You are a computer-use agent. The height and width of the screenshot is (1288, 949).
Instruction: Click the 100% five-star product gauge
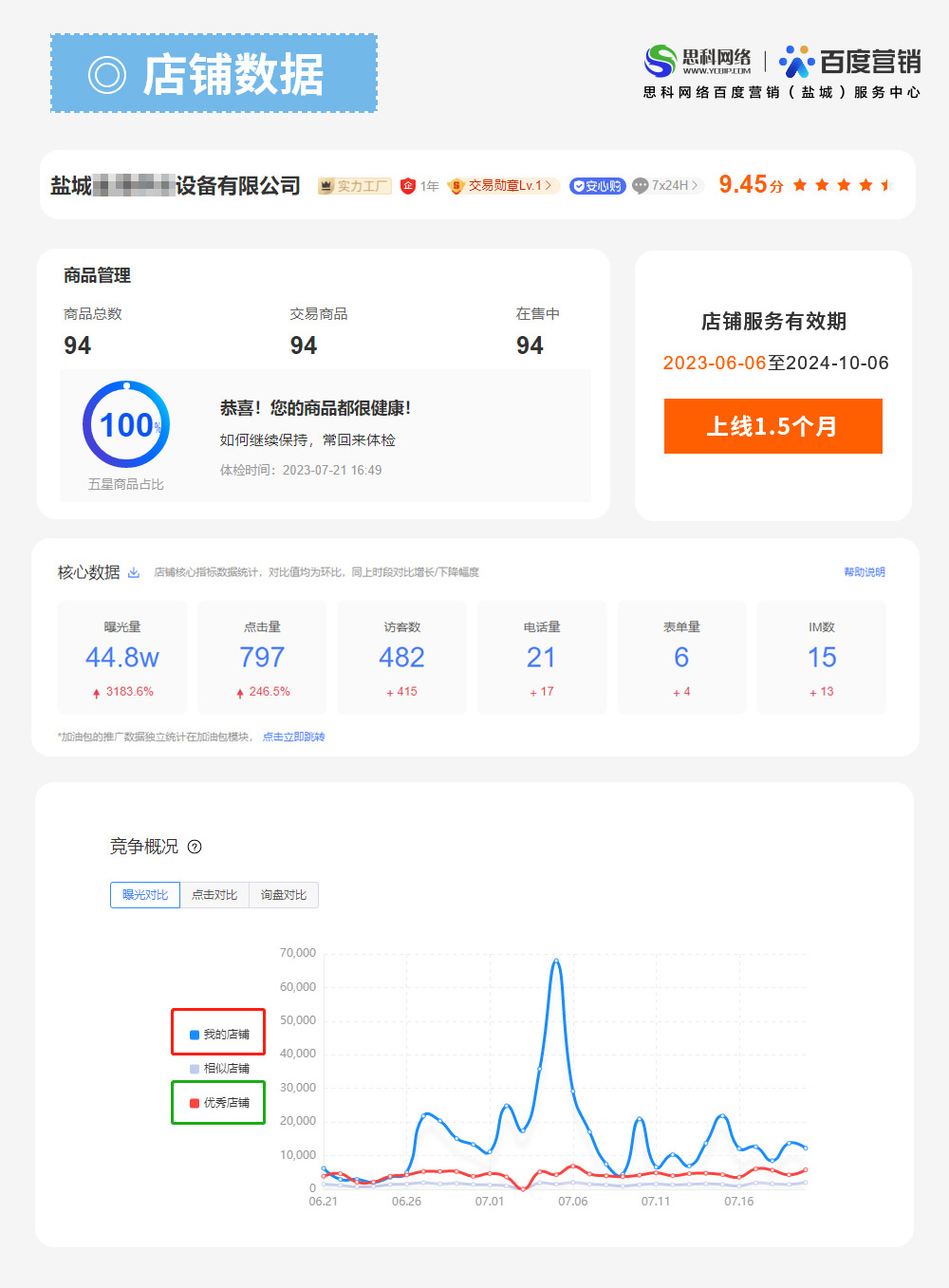125,424
